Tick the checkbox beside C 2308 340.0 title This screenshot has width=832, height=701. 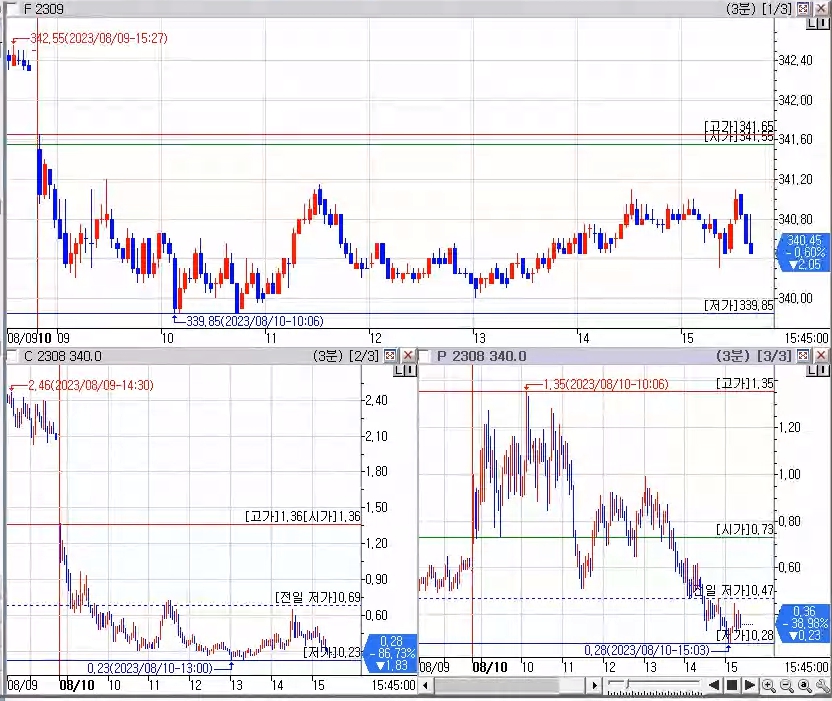click(11, 356)
